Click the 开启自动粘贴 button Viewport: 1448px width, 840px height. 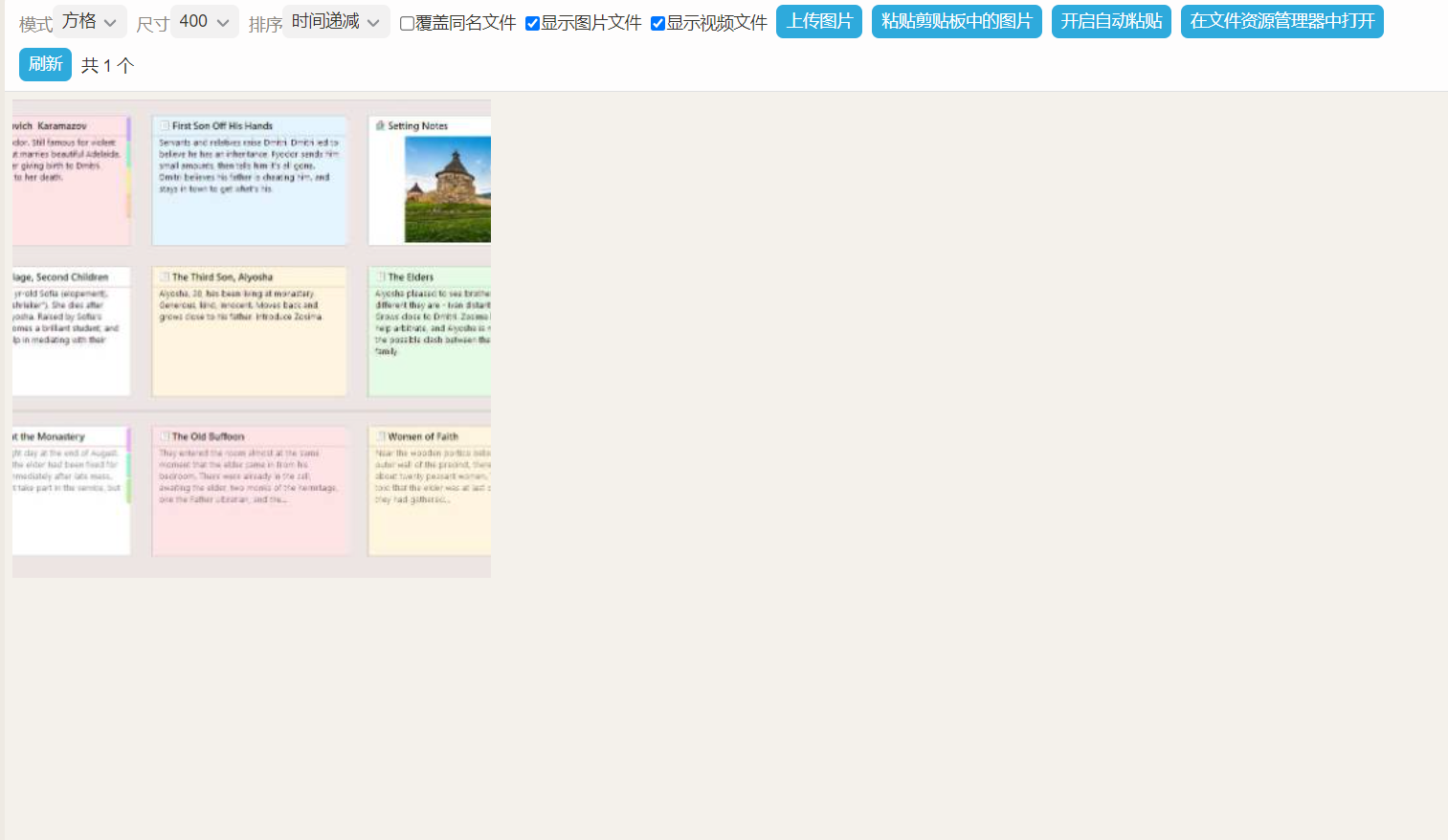(1111, 22)
